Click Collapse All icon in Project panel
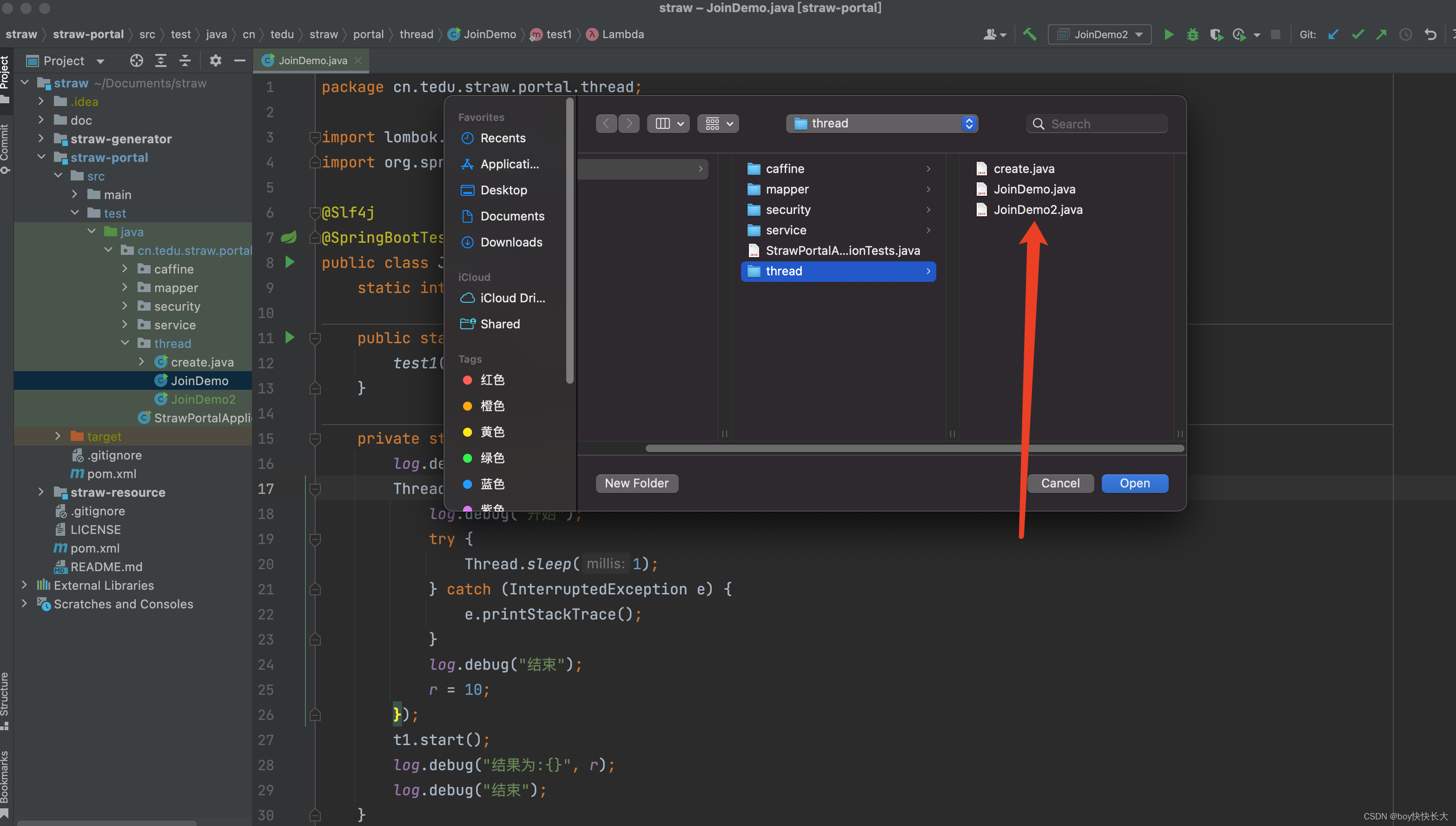 (x=185, y=61)
